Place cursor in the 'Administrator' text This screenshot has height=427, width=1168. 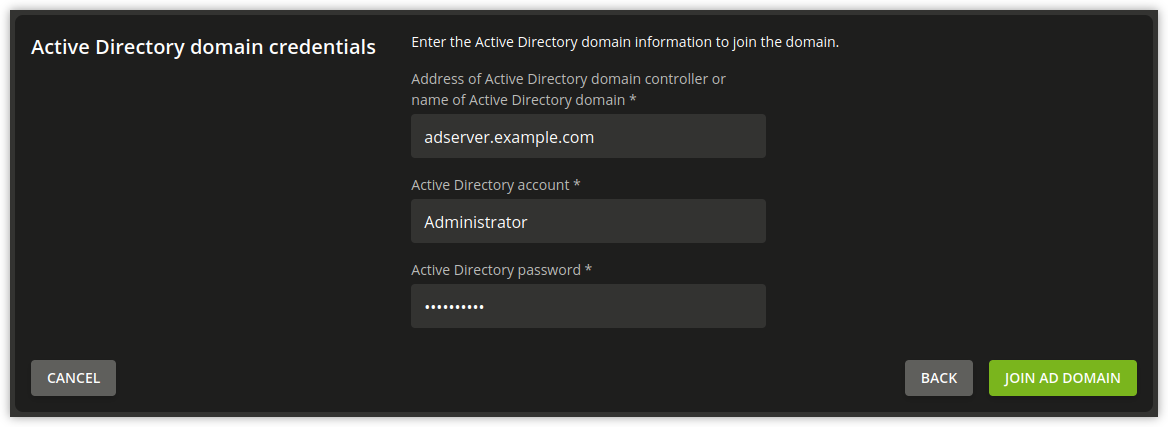coord(475,222)
